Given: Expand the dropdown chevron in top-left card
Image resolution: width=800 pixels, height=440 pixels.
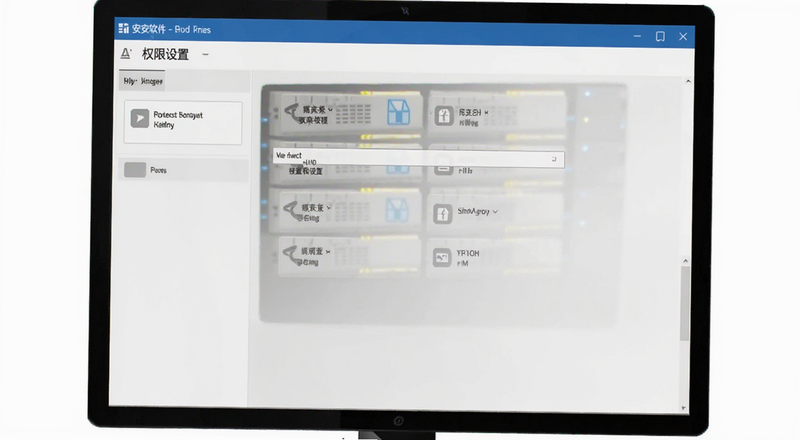Looking at the screenshot, I should 331,110.
